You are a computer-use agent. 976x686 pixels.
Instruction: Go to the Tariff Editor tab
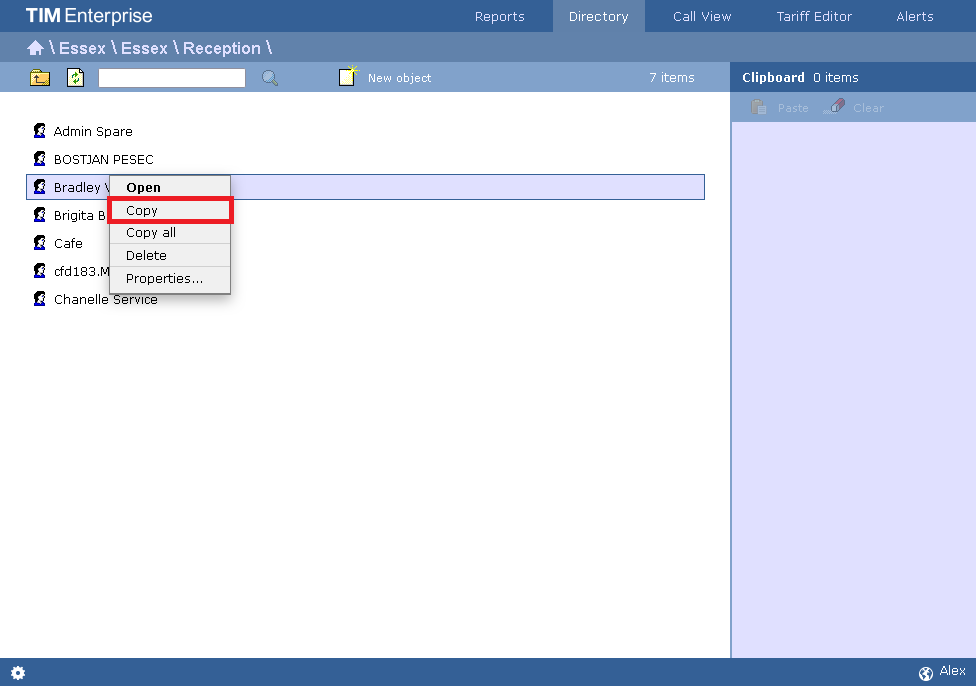814,16
